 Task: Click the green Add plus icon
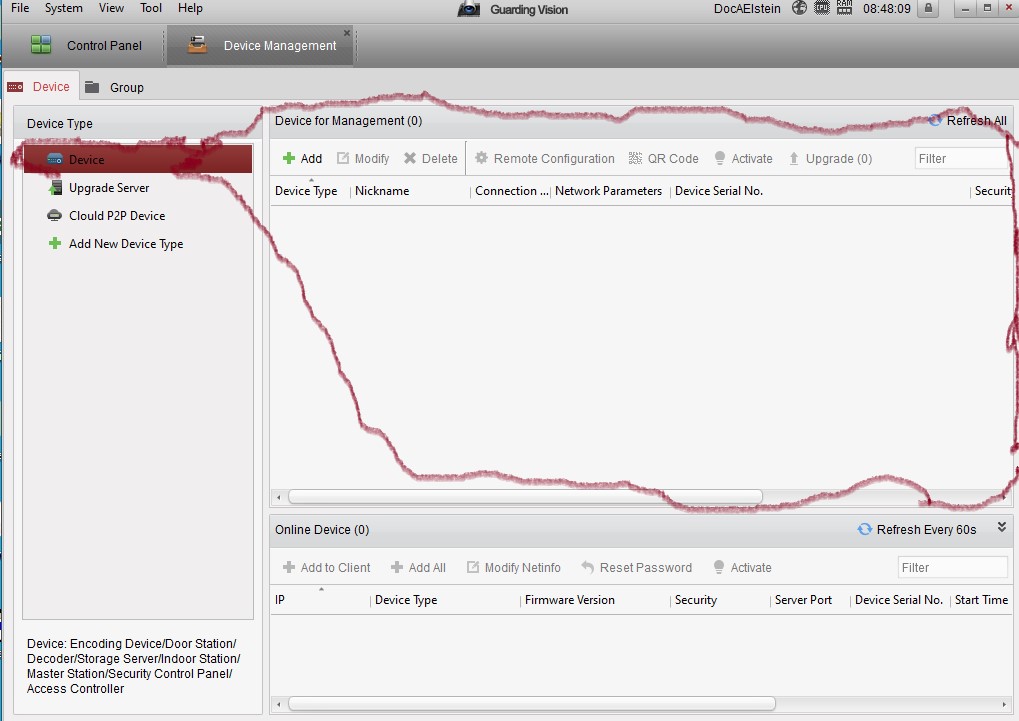point(289,158)
